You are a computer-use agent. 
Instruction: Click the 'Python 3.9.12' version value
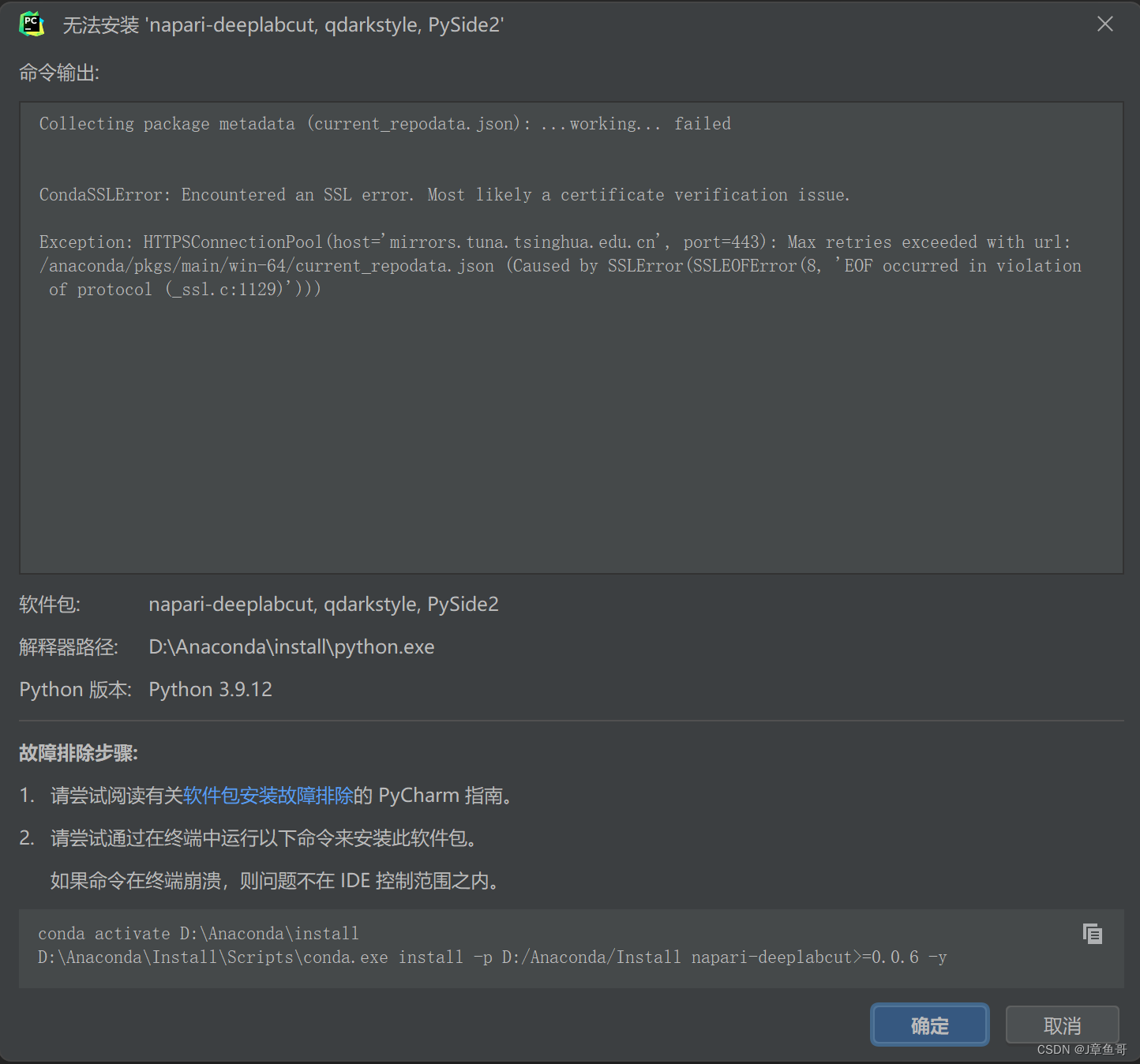coord(210,689)
